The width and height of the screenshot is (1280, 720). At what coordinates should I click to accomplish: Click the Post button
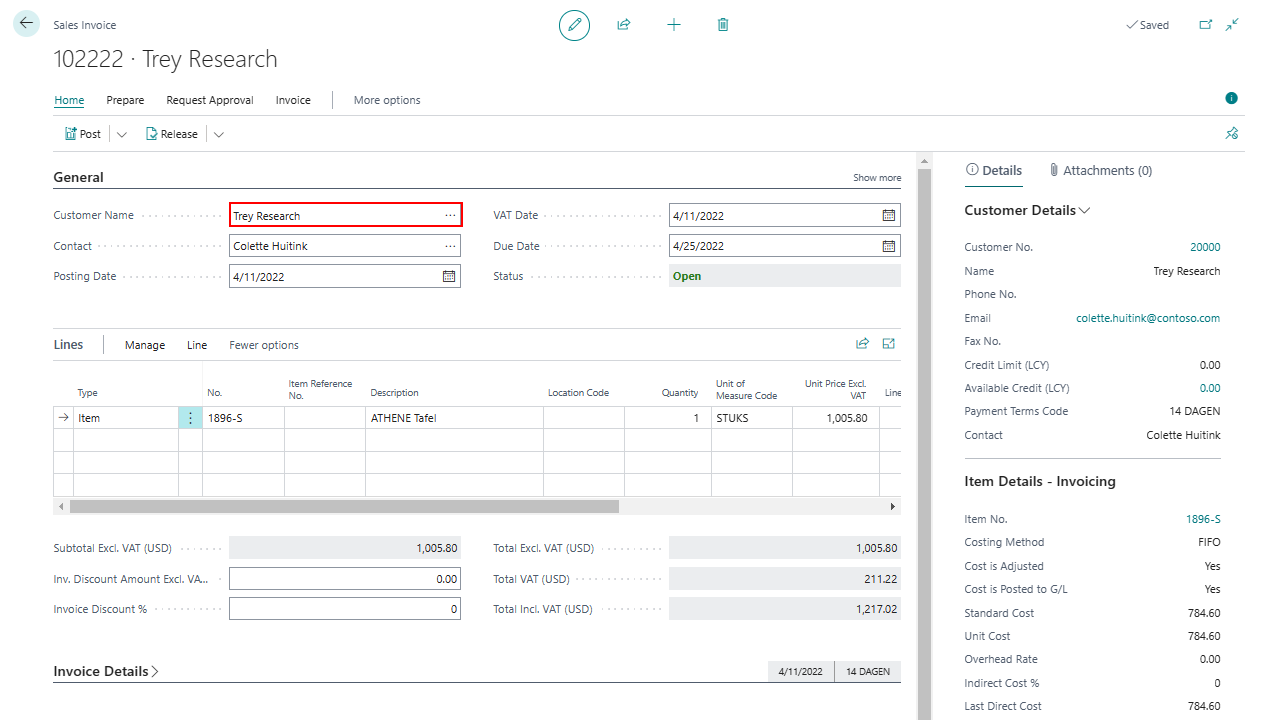click(83, 134)
